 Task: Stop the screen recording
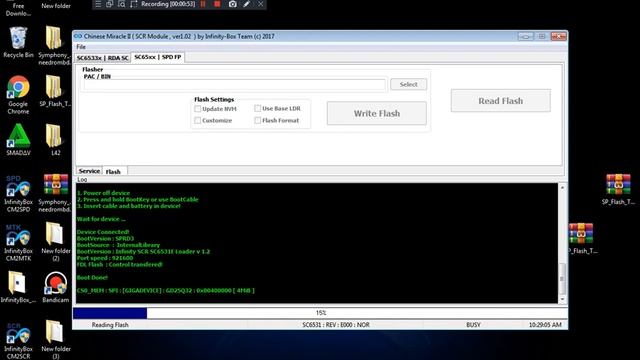(x=217, y=4)
